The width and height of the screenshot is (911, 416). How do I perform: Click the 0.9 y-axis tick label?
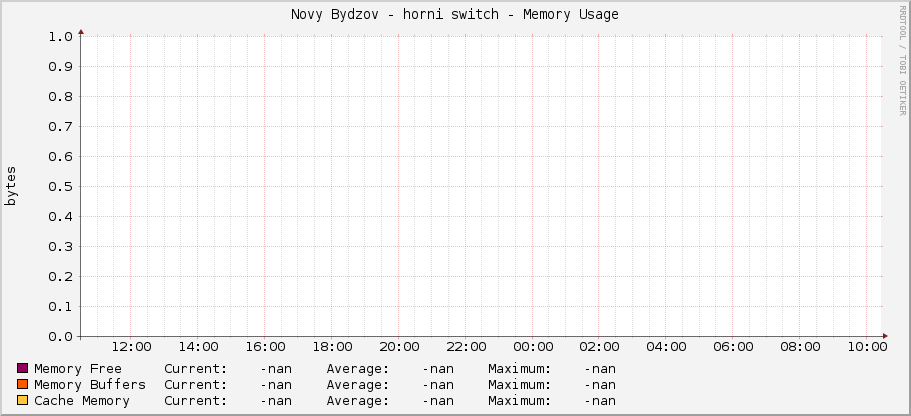pyautogui.click(x=60, y=67)
